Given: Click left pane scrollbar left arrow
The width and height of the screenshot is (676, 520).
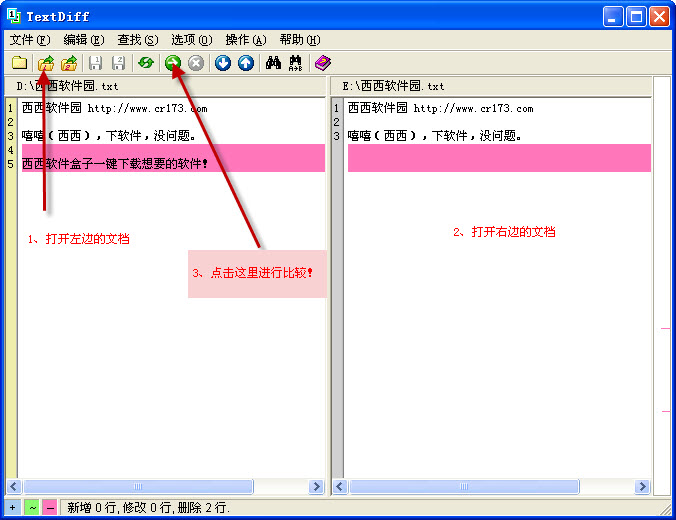Looking at the screenshot, I should pos(13,487).
